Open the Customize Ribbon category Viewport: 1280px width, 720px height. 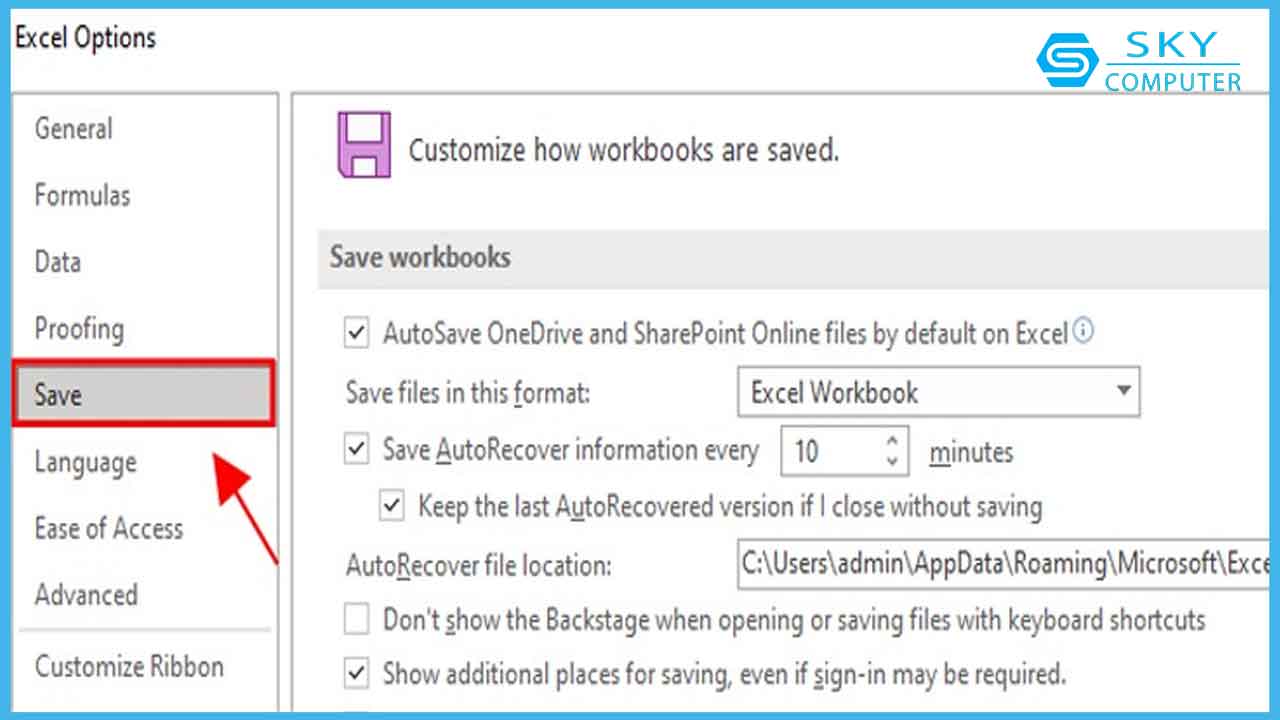pyautogui.click(x=129, y=666)
